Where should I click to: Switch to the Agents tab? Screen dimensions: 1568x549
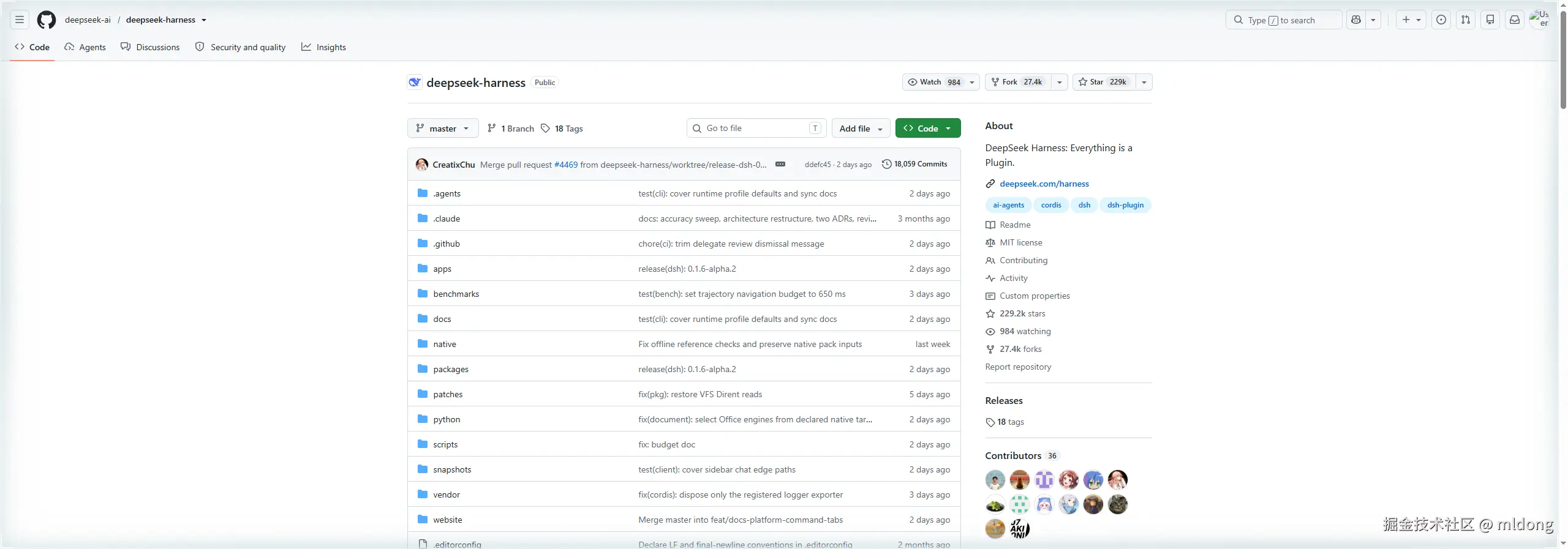pyautogui.click(x=85, y=47)
